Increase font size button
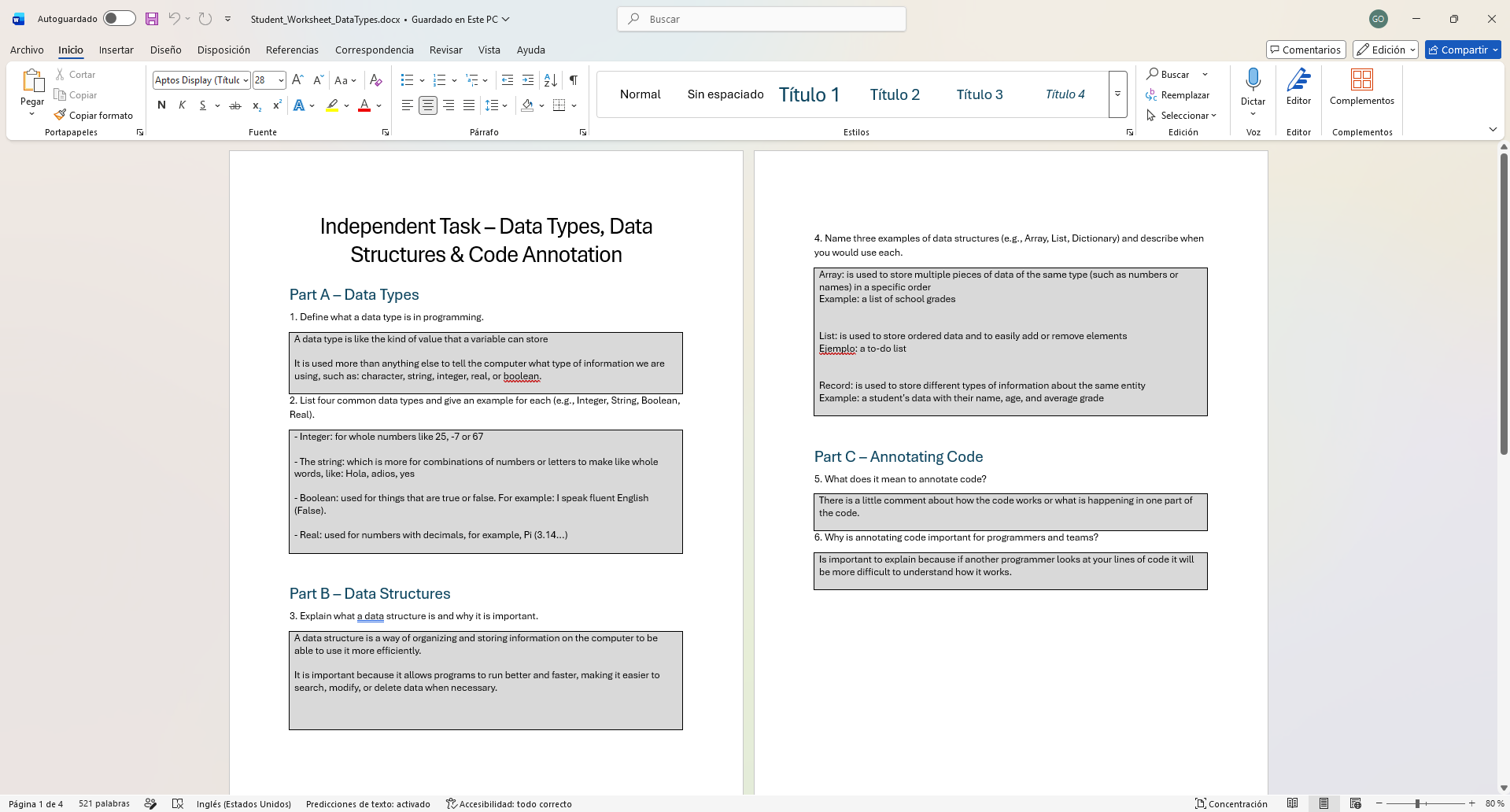Screen dimensions: 1510x812 297,80
